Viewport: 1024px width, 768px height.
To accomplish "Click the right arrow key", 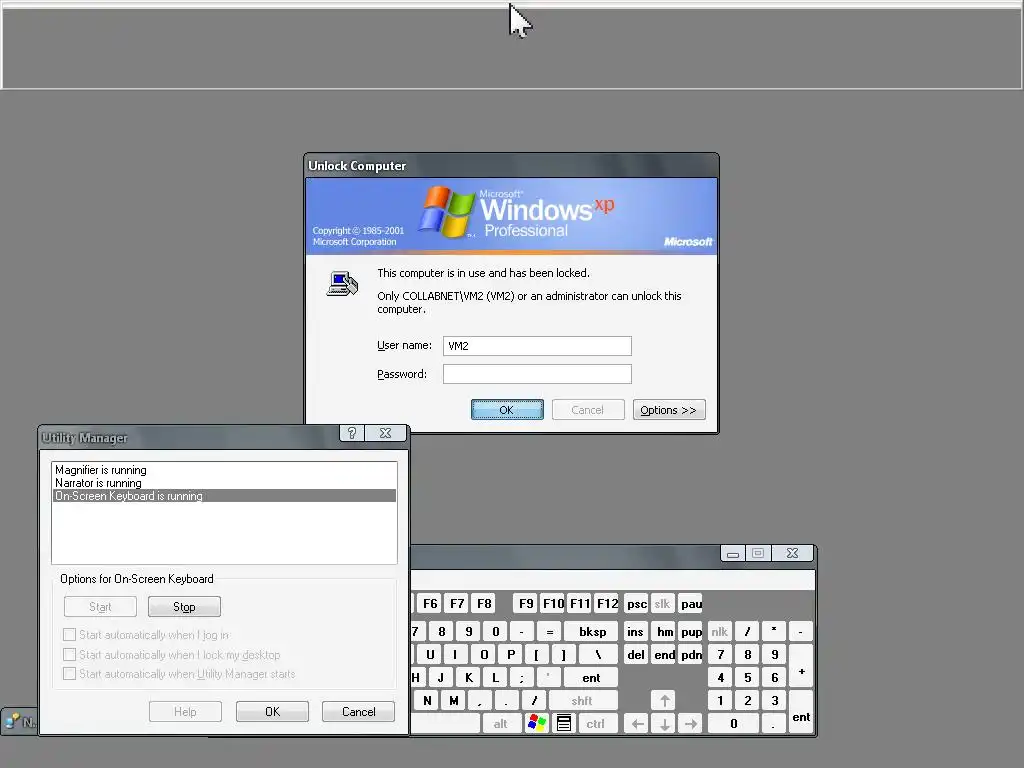I will [x=691, y=724].
